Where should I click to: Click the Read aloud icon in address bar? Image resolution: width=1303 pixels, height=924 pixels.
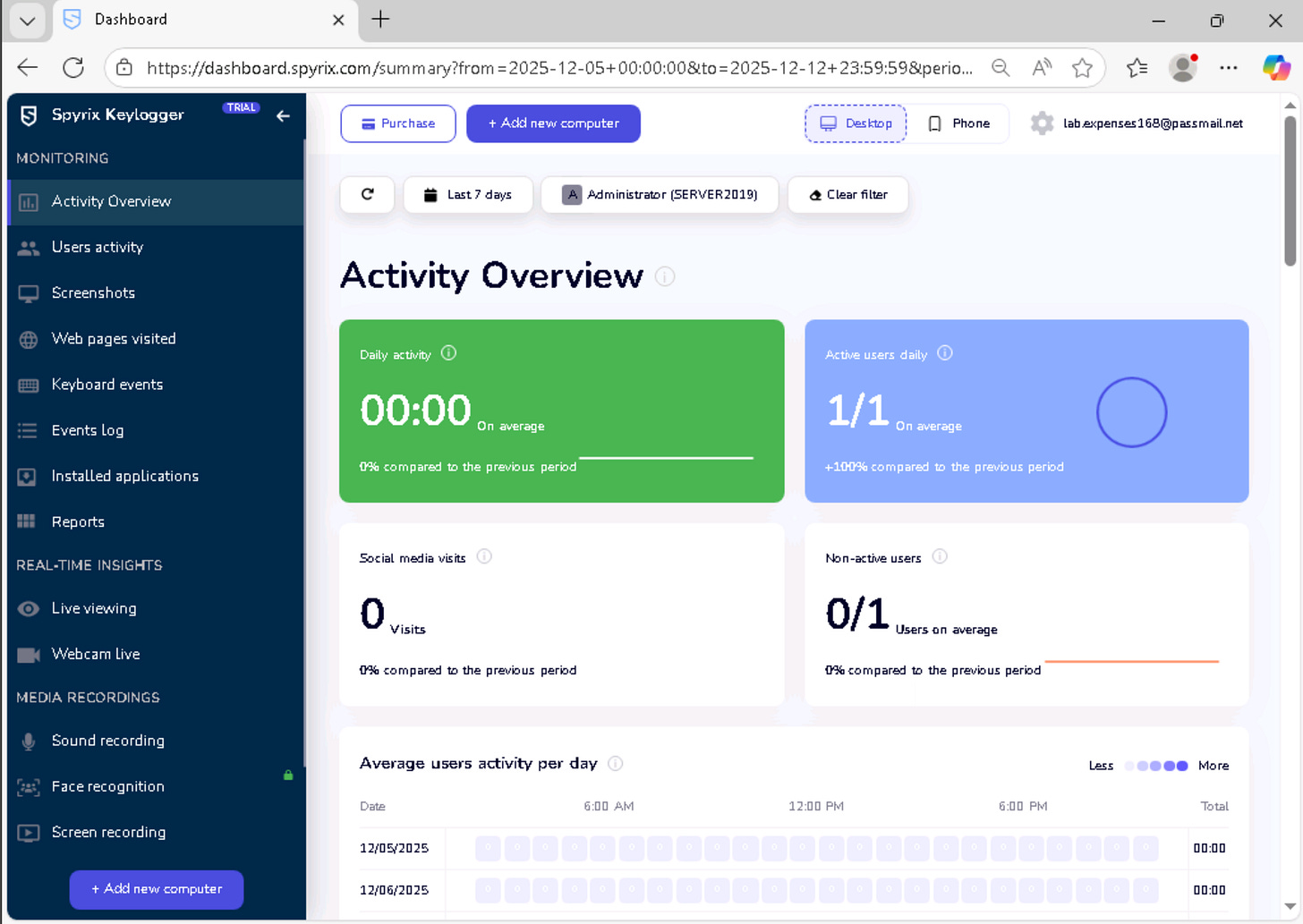tap(1042, 68)
